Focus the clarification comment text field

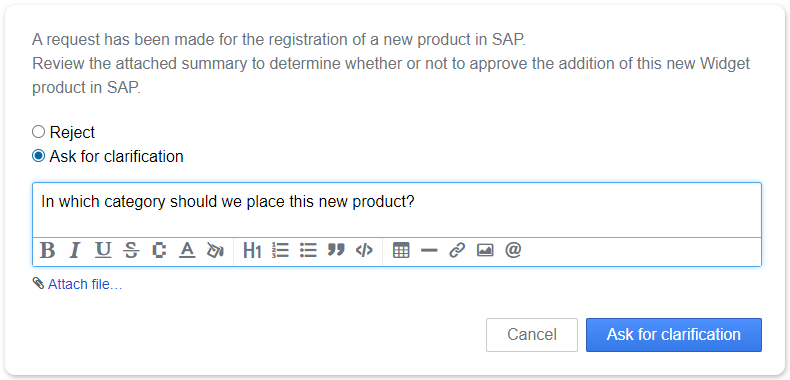(x=397, y=210)
